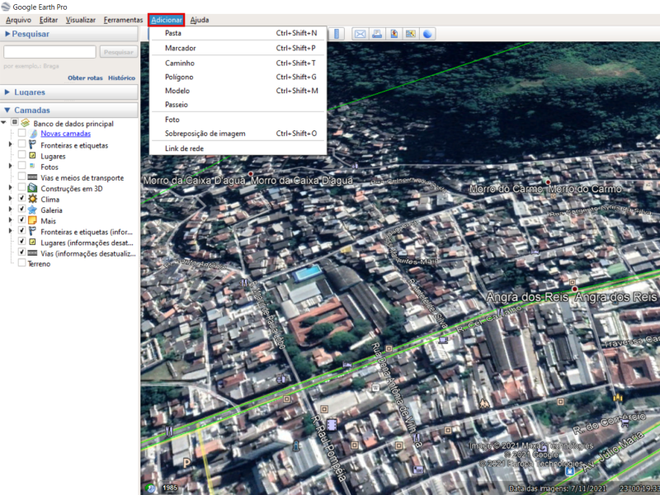Click the Fotos layer icon
The width and height of the screenshot is (660, 495).
coord(32,166)
